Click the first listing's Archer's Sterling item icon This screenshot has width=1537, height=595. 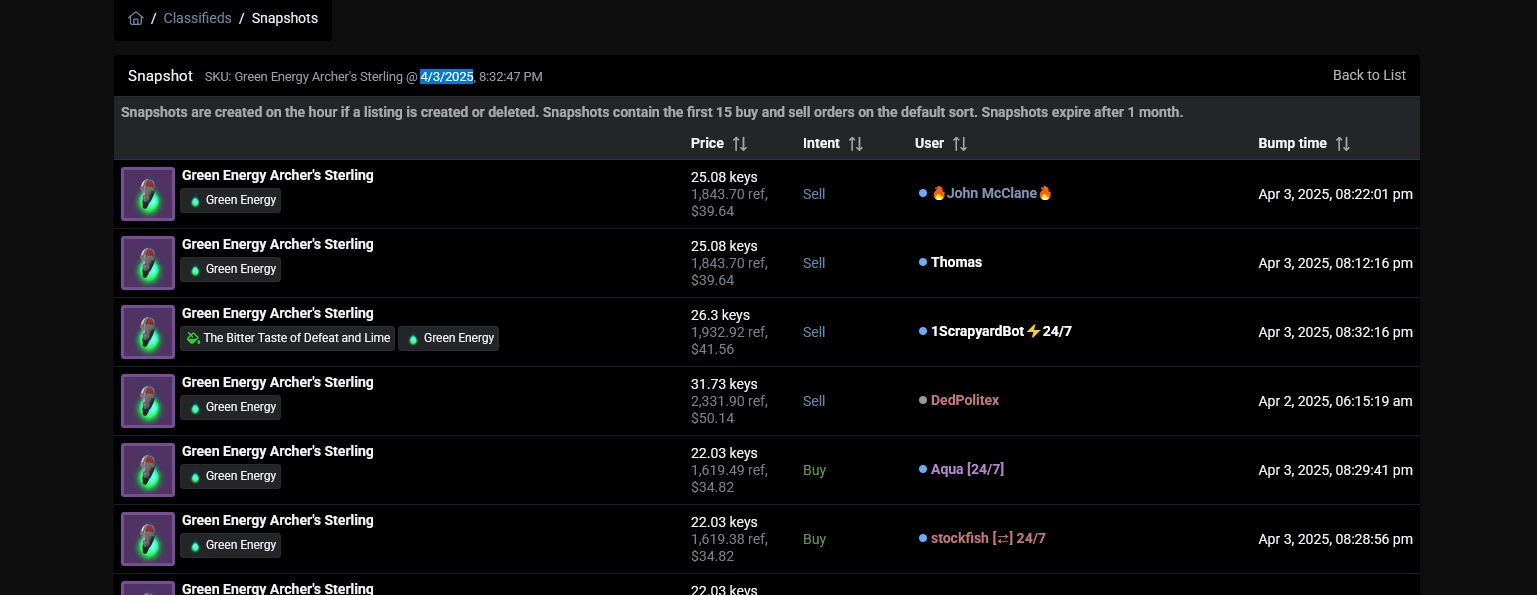(148, 194)
